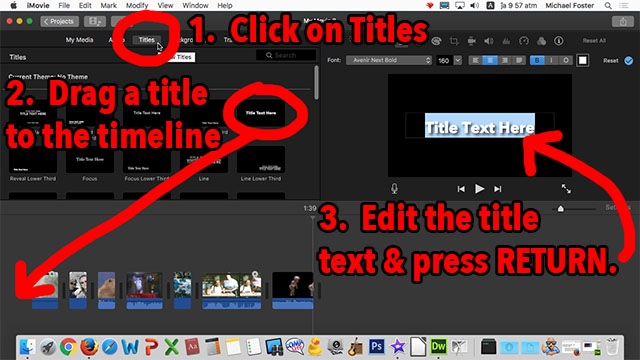Select the dancing figures clip in timeline

[293, 290]
